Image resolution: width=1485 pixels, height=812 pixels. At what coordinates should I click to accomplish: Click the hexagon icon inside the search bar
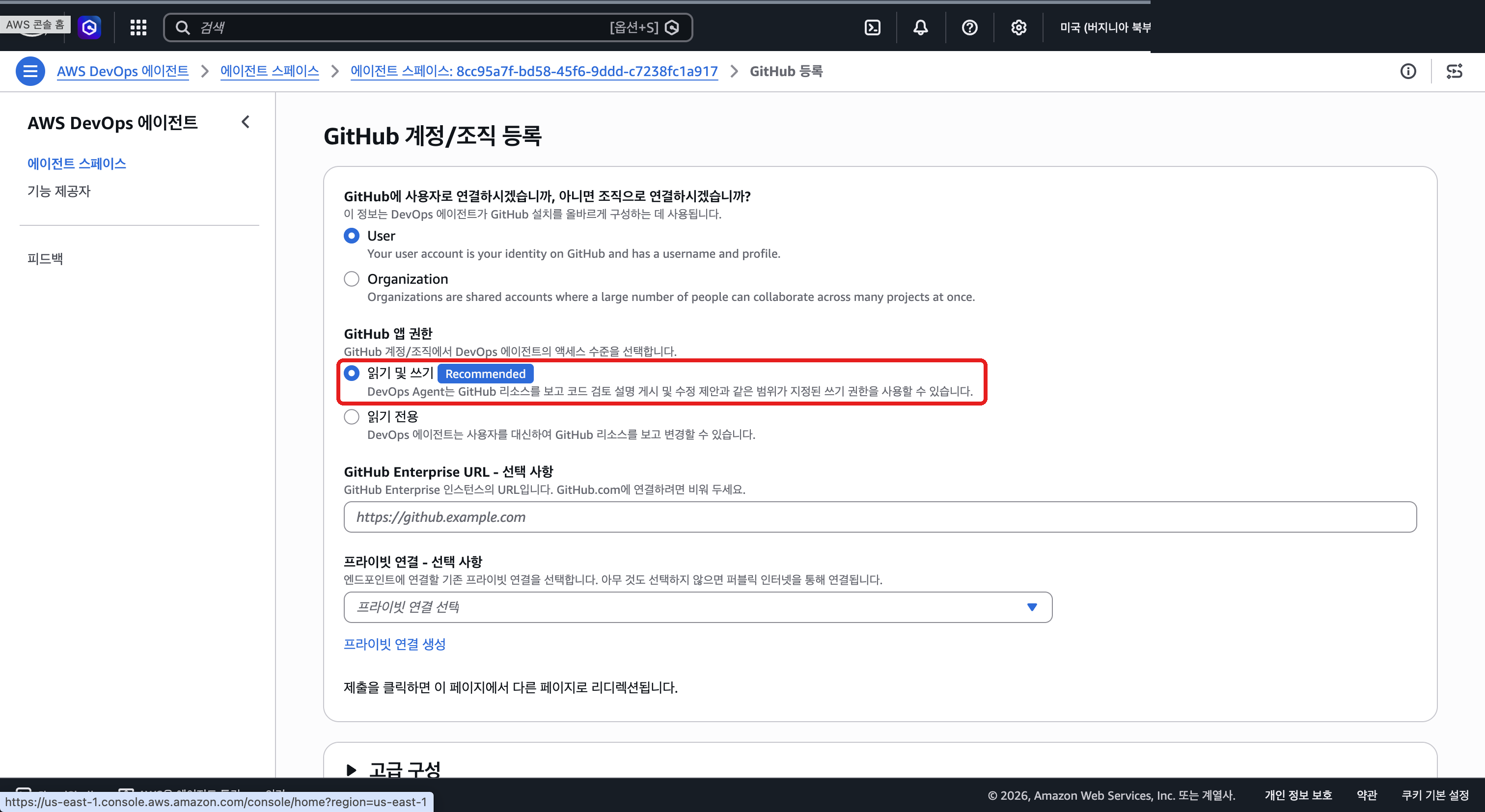[x=672, y=27]
